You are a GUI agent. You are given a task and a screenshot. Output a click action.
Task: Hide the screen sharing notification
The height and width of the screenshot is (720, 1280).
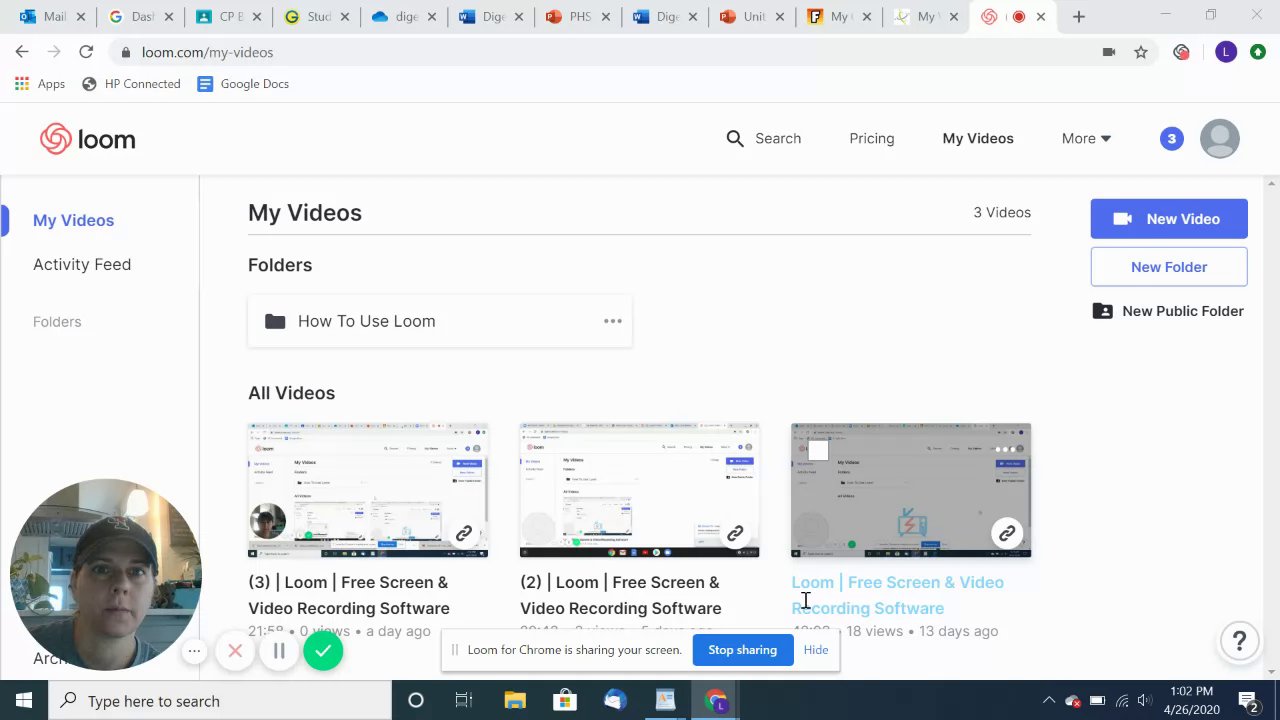[816, 650]
